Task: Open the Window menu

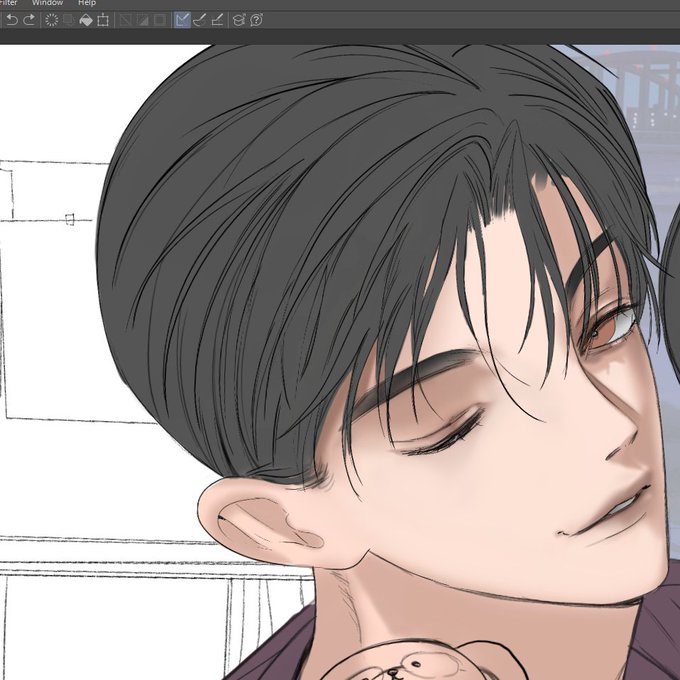Action: [x=47, y=3]
